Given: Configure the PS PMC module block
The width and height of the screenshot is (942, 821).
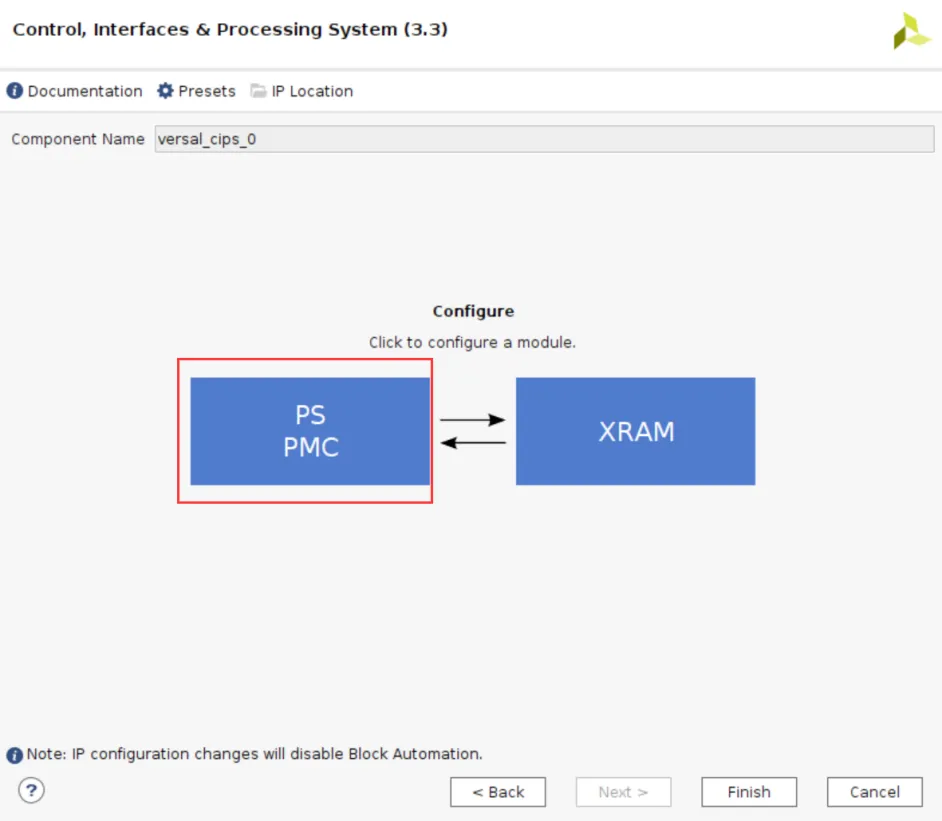Looking at the screenshot, I should pos(310,431).
